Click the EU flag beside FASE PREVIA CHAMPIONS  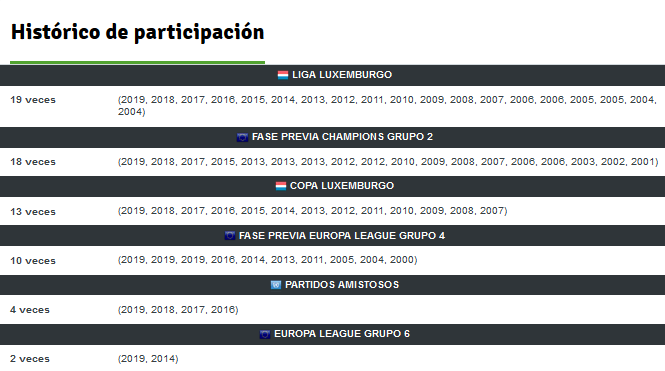click(242, 137)
